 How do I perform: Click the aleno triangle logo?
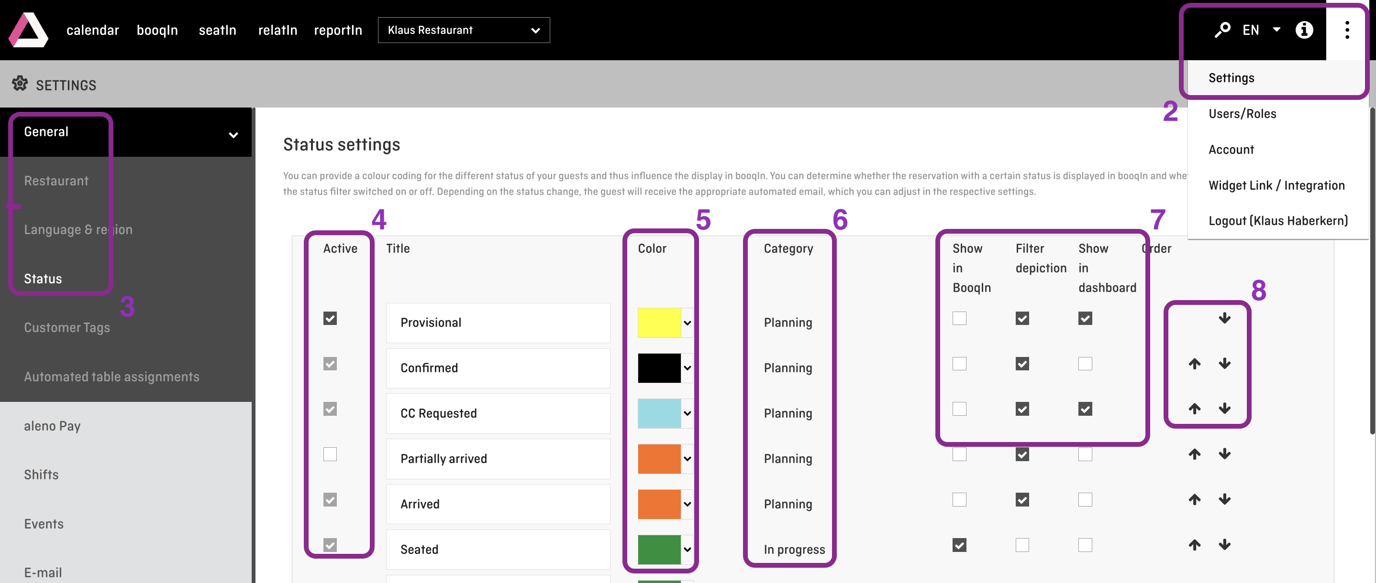pyautogui.click(x=28, y=30)
